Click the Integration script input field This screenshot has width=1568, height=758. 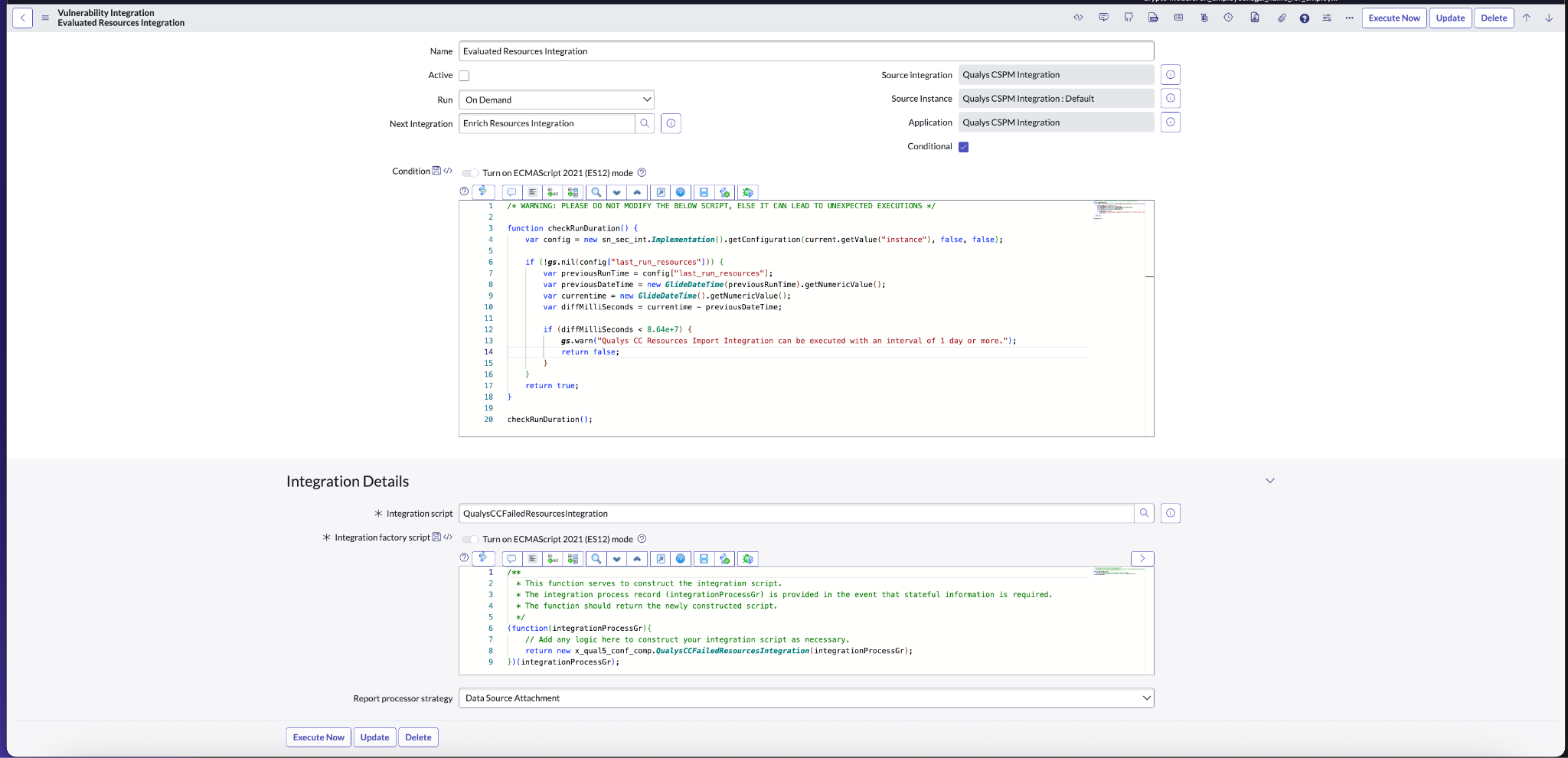click(x=796, y=514)
